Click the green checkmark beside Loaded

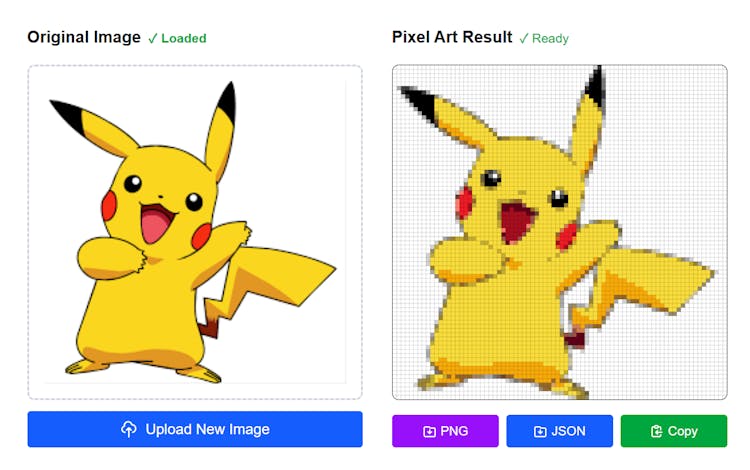tap(153, 38)
